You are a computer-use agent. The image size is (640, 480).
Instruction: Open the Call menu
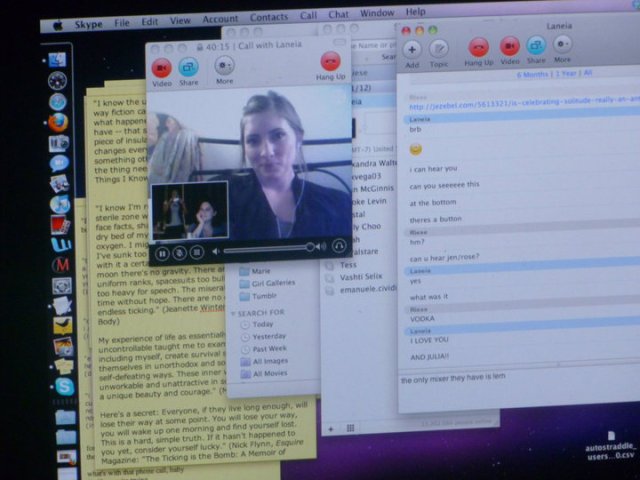tap(308, 16)
